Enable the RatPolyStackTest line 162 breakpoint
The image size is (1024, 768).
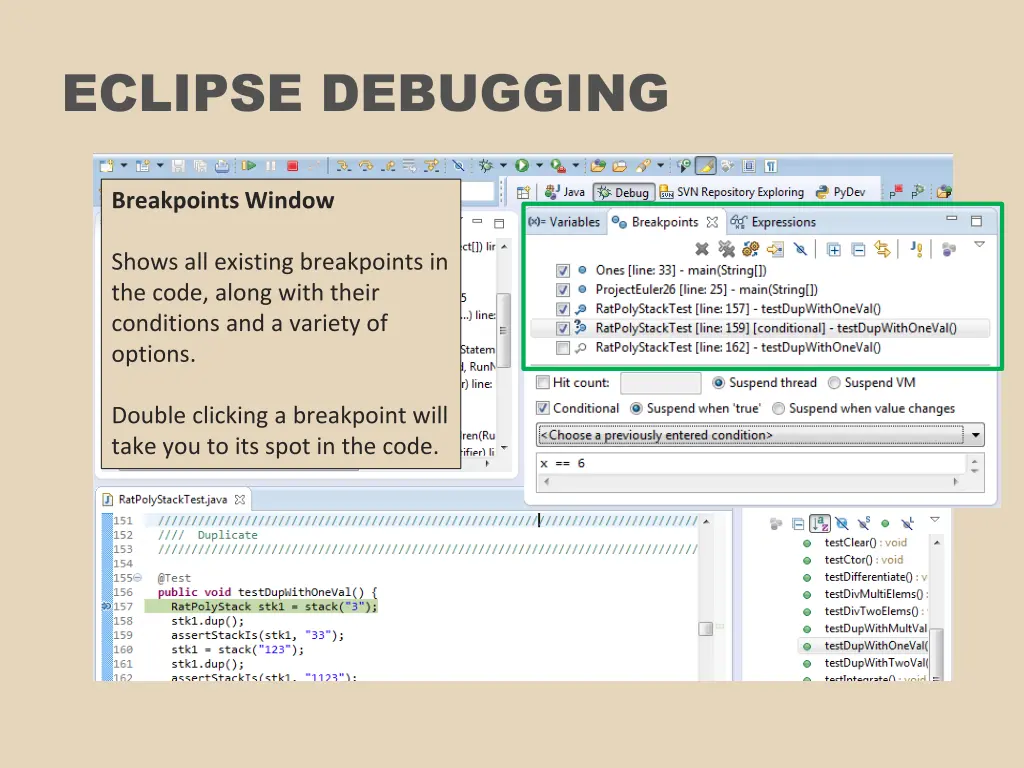[563, 348]
